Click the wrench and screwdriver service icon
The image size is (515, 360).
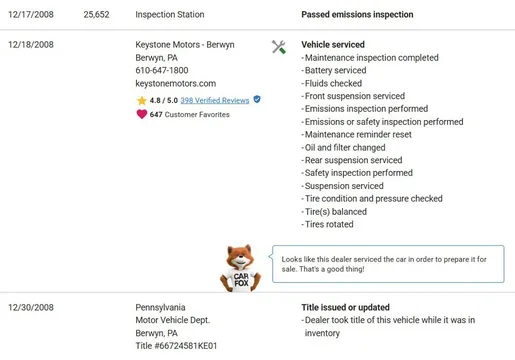pos(279,47)
